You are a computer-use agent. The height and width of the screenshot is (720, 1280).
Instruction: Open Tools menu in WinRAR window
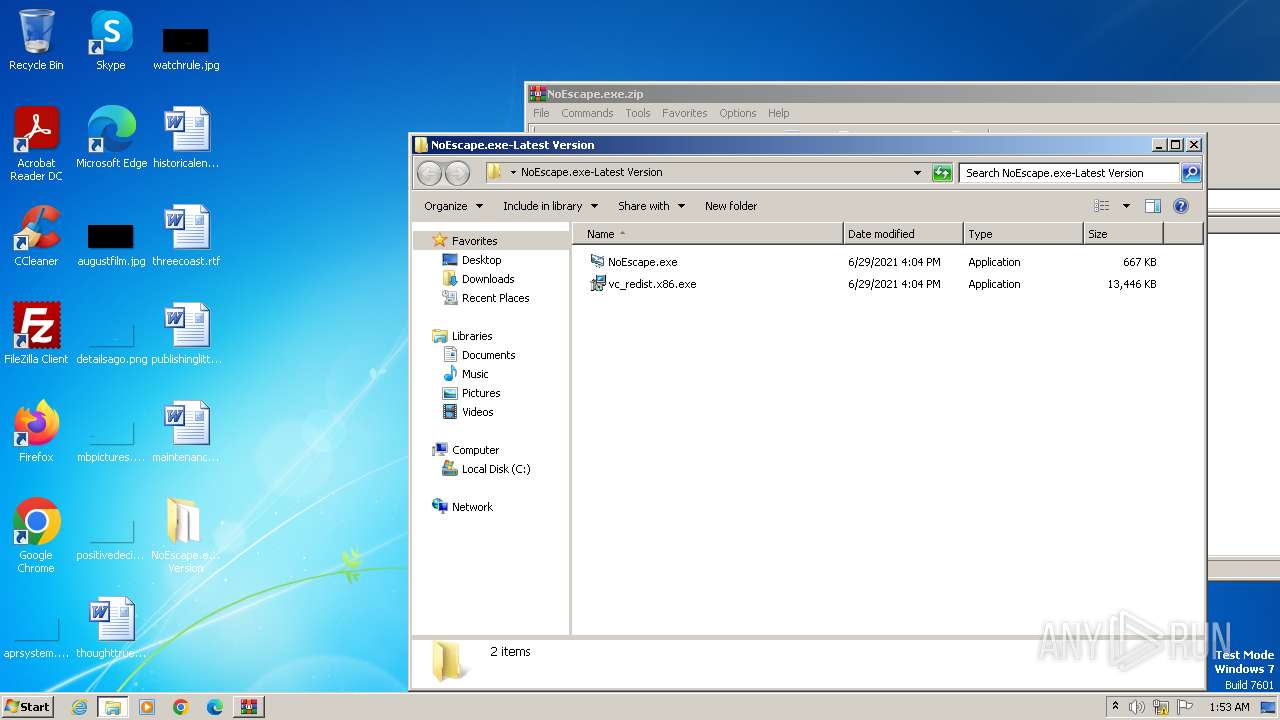tap(638, 113)
